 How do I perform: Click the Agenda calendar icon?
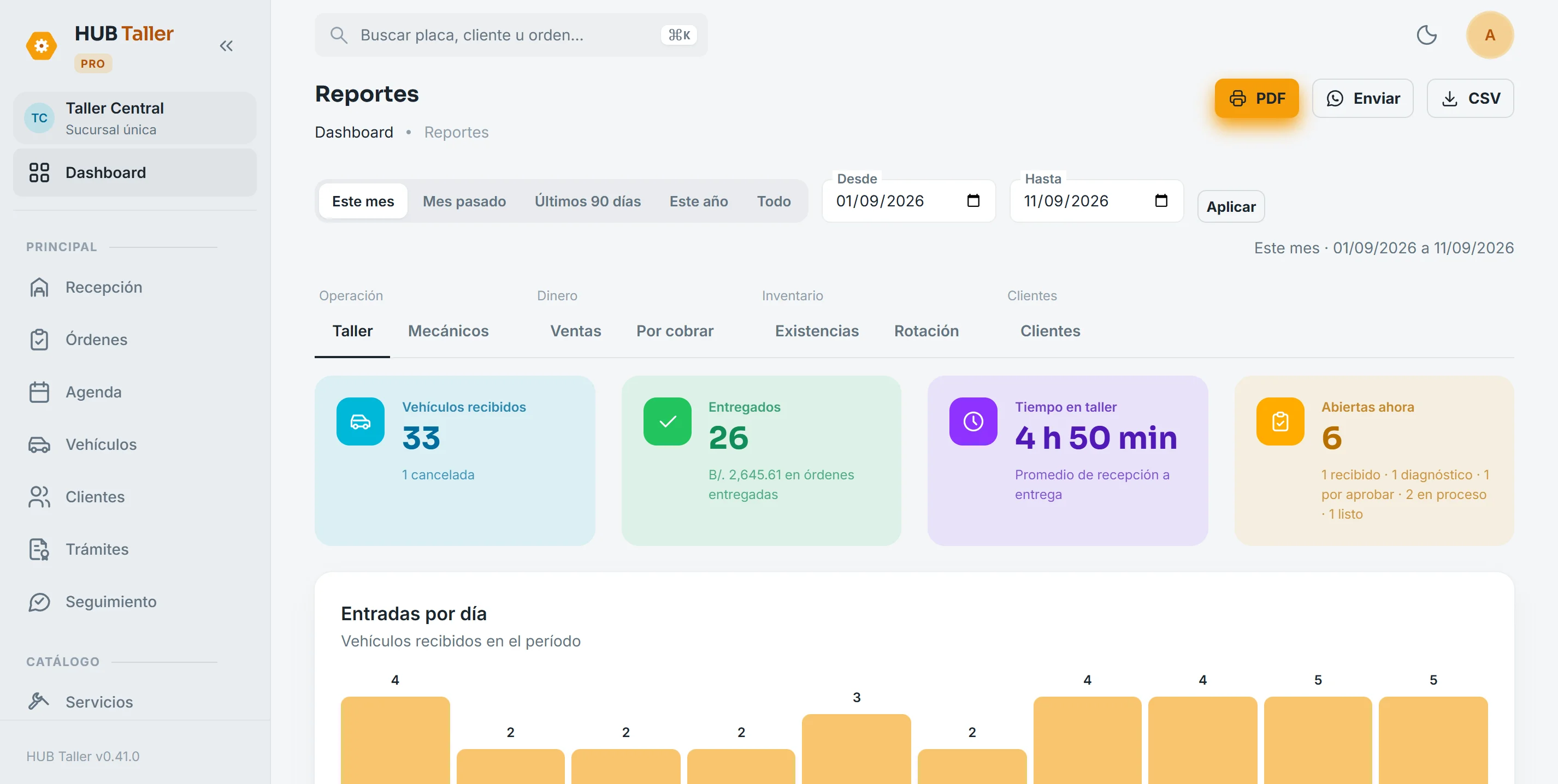coord(39,393)
